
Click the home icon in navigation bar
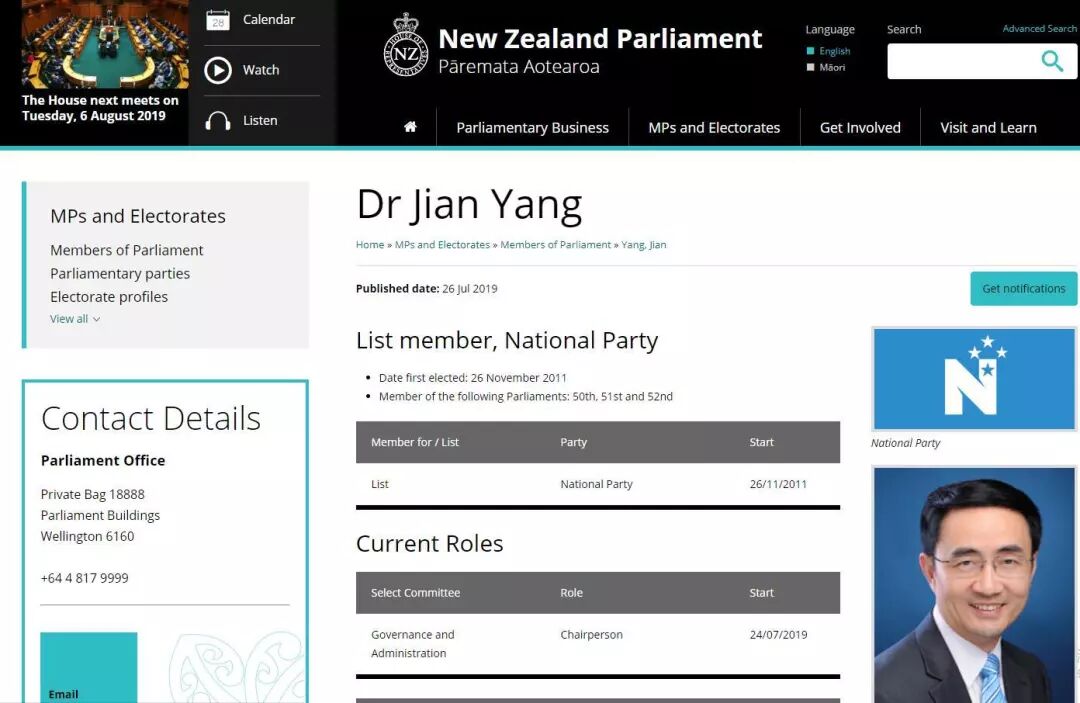(410, 127)
